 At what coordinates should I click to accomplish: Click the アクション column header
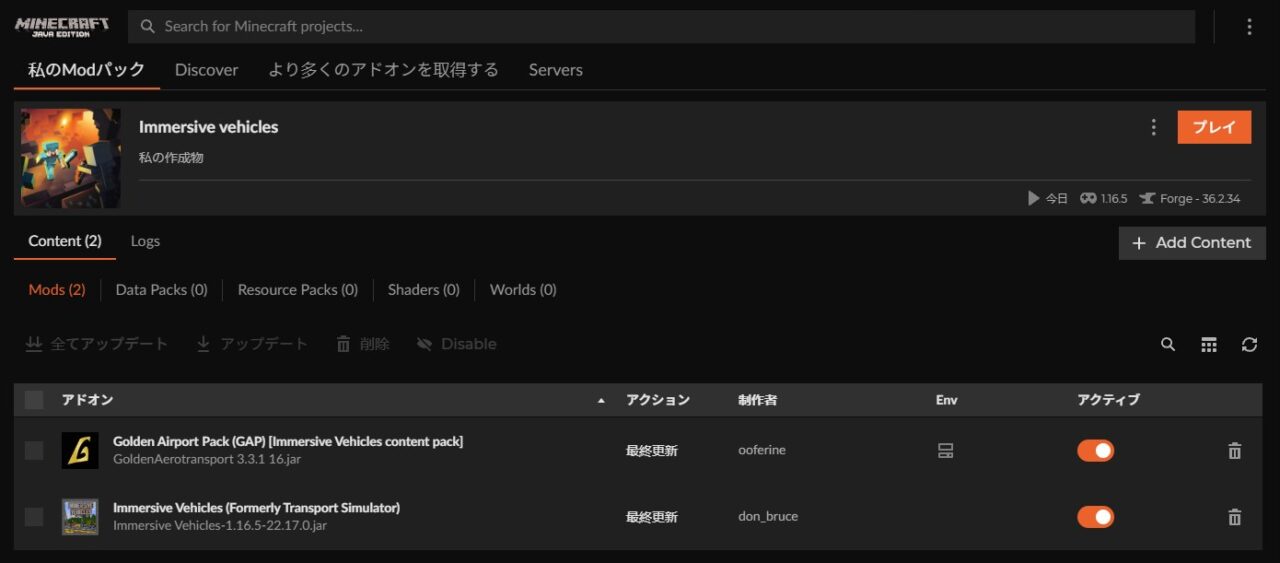(658, 400)
